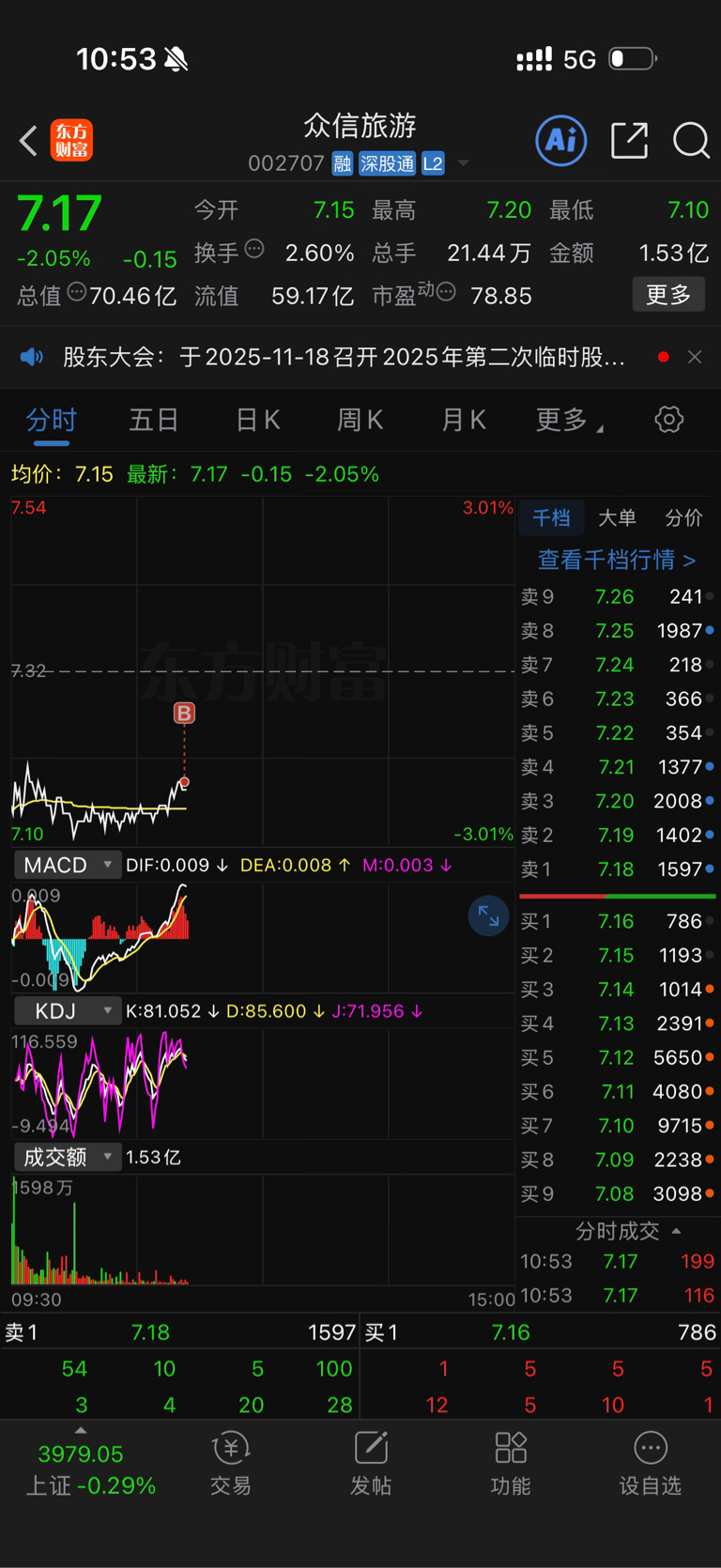
Task: Open the 交易 trade button
Action: [230, 1463]
